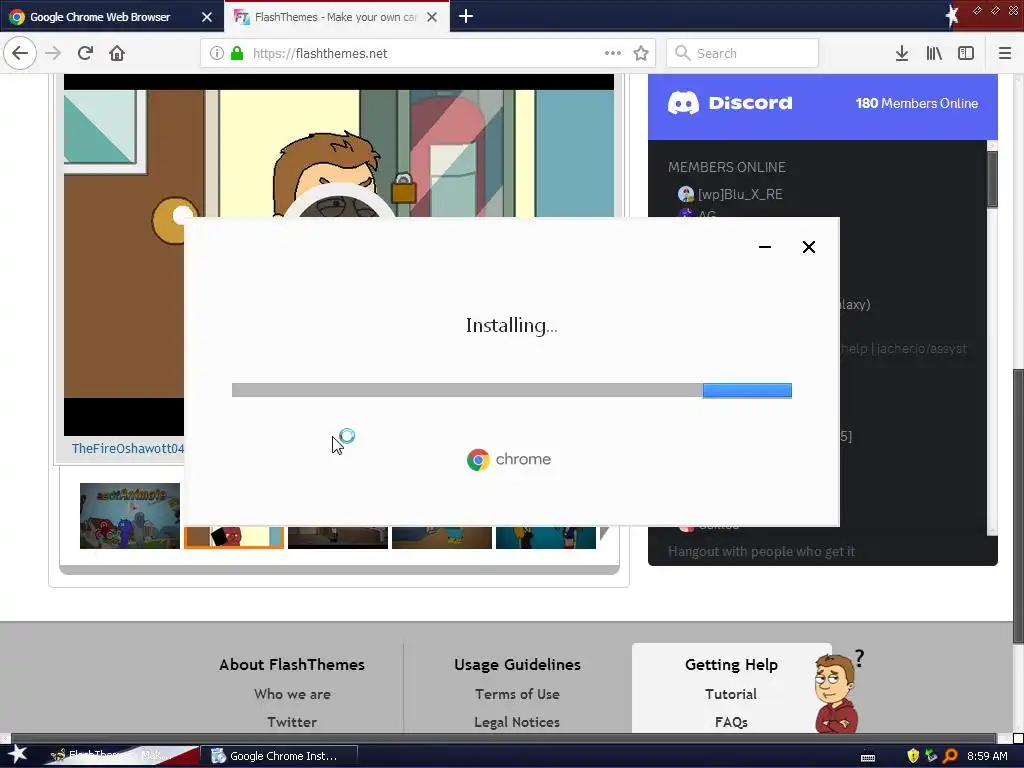This screenshot has width=1024, height=768.
Task: Open the taskbar start star button
Action: coord(16,755)
